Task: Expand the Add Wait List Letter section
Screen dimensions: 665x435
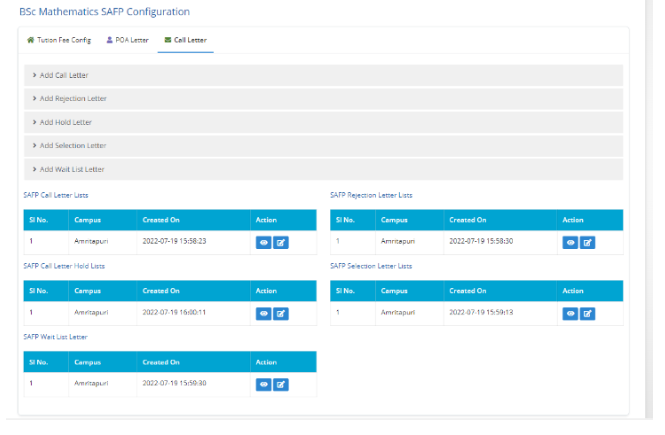Action: pyautogui.click(x=71, y=169)
